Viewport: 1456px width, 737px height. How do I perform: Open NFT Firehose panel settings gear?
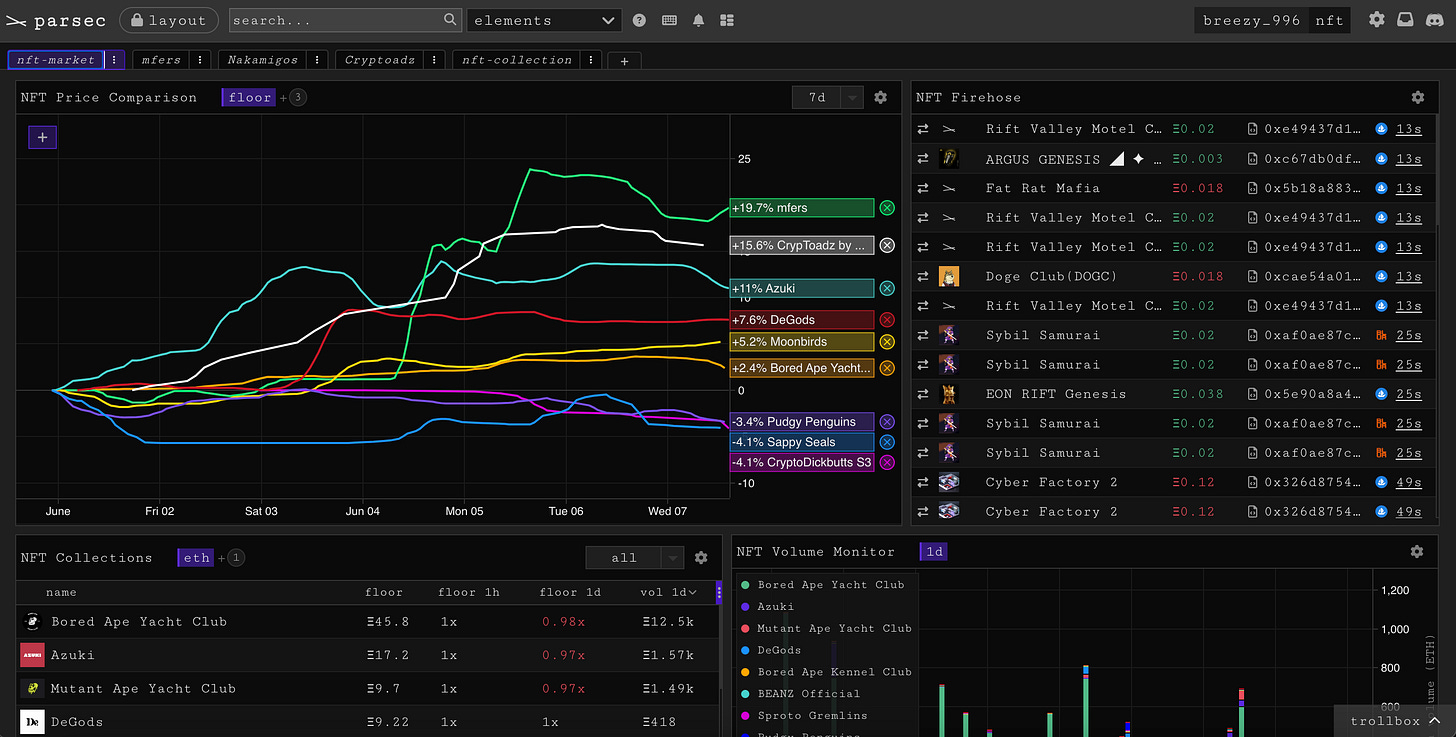[1417, 97]
